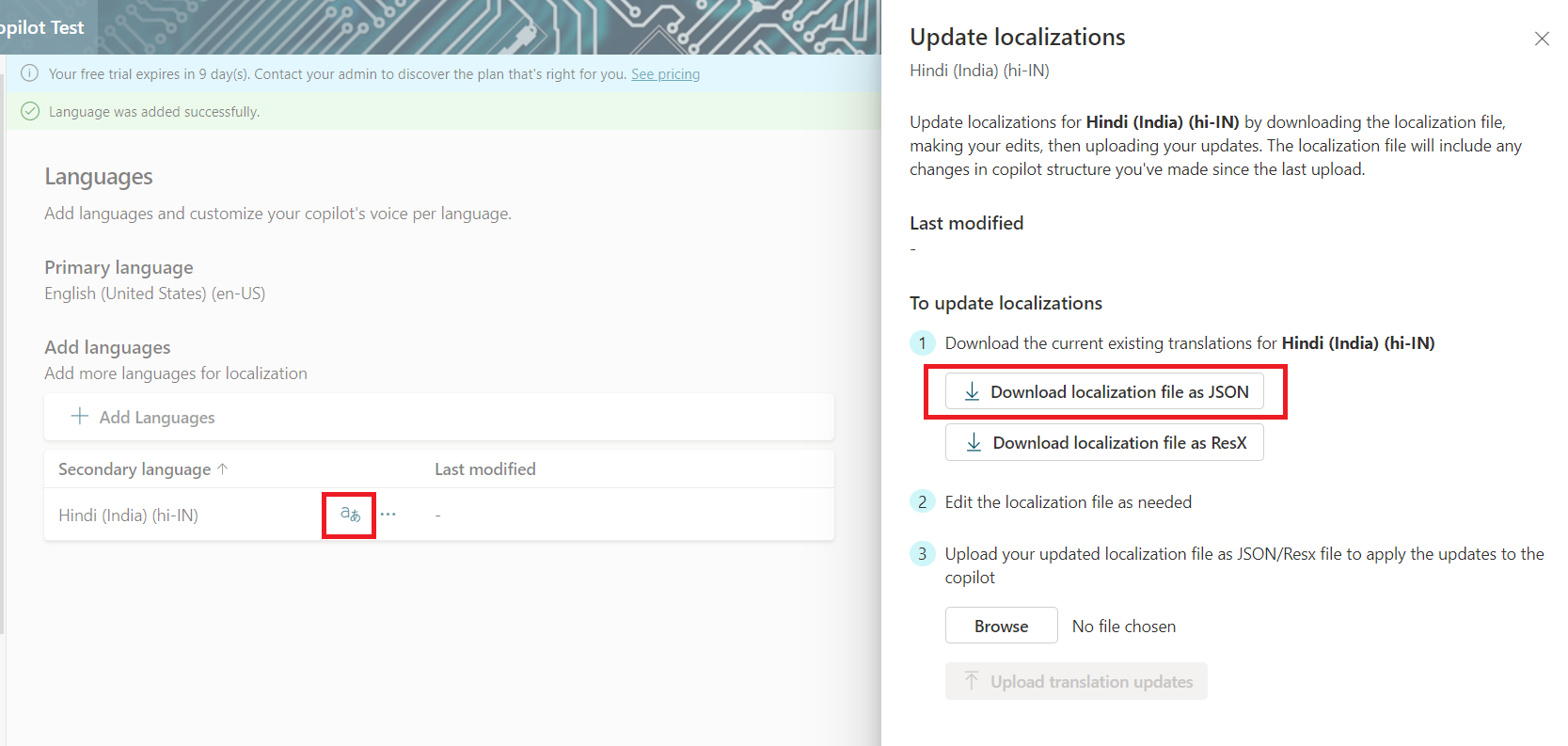The width and height of the screenshot is (1568, 746).
Task: Click English (United States) primary language text
Action: tap(154, 294)
